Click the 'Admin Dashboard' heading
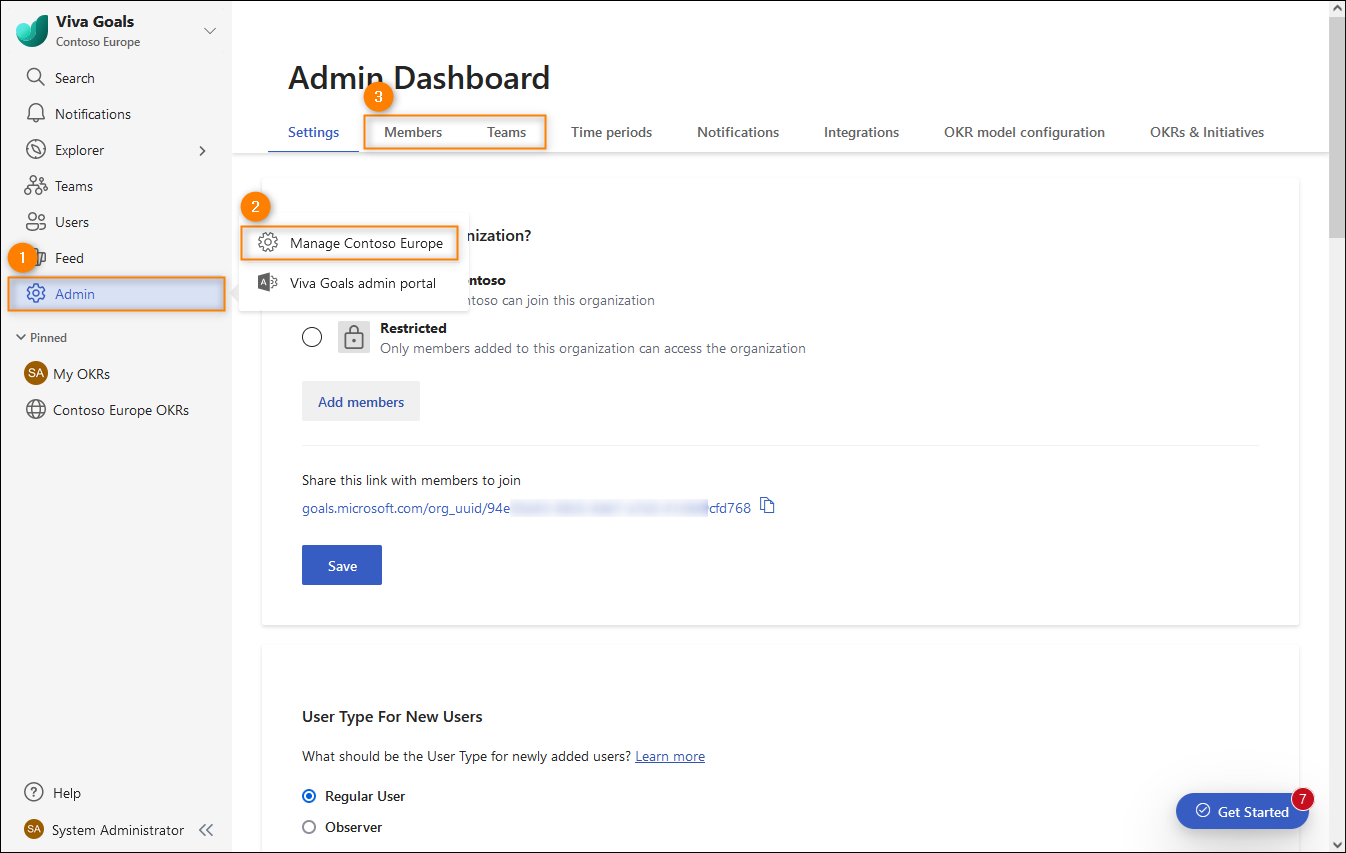 click(419, 78)
